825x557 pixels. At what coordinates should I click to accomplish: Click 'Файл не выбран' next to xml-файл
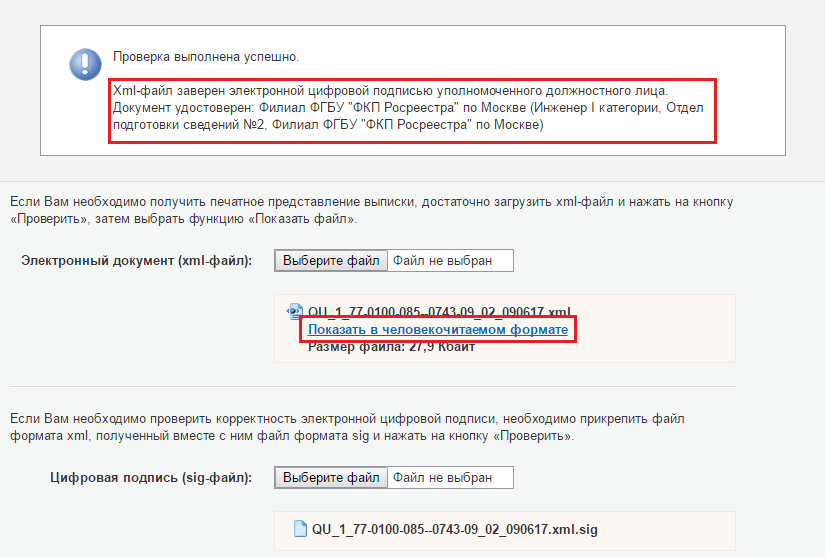point(442,261)
